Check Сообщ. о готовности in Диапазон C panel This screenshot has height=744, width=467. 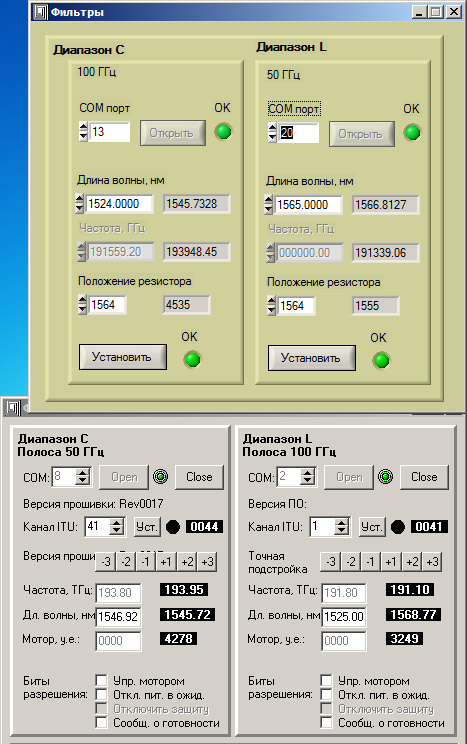pos(101,723)
